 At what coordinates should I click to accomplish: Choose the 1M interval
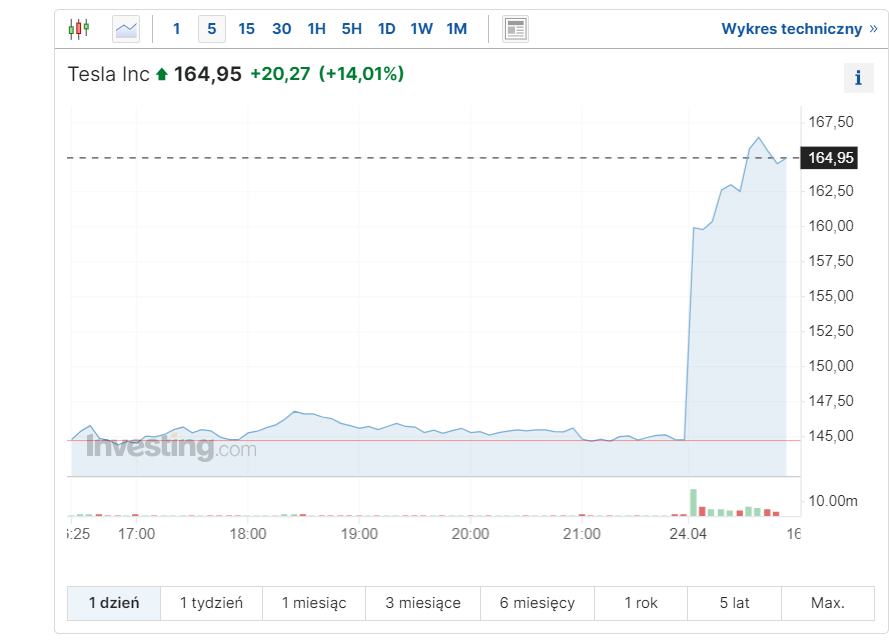pos(457,29)
